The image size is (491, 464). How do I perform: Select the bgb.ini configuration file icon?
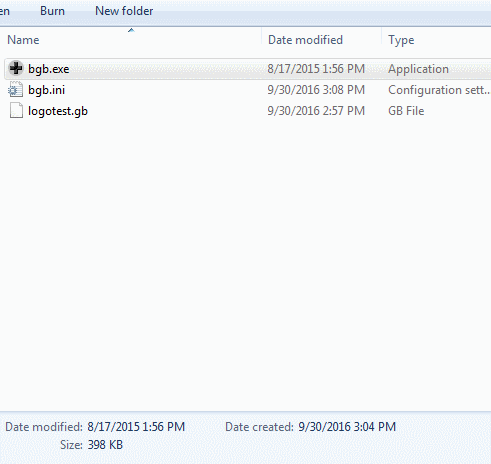[16, 90]
